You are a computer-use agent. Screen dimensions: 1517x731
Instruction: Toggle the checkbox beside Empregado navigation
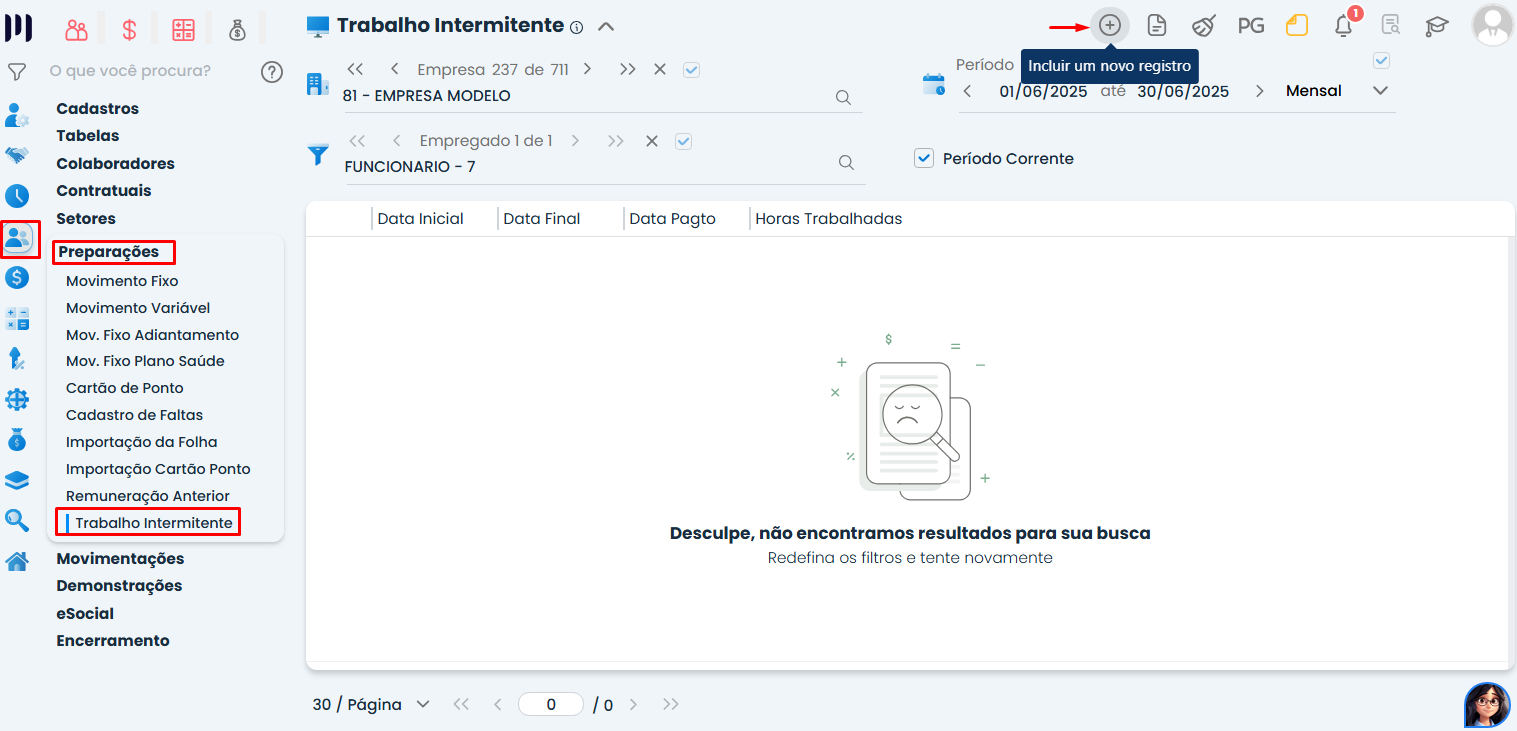click(684, 141)
